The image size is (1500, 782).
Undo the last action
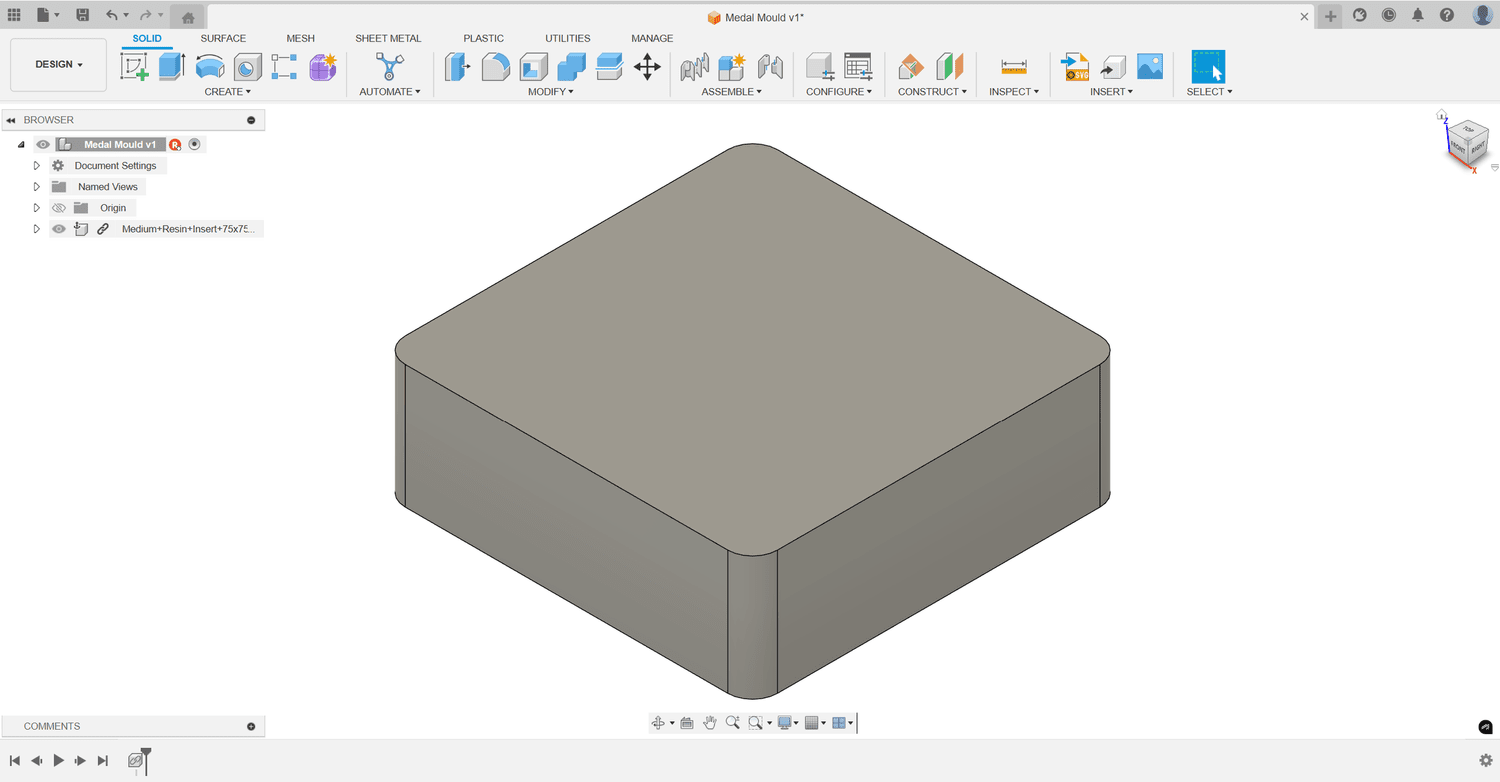pos(112,15)
